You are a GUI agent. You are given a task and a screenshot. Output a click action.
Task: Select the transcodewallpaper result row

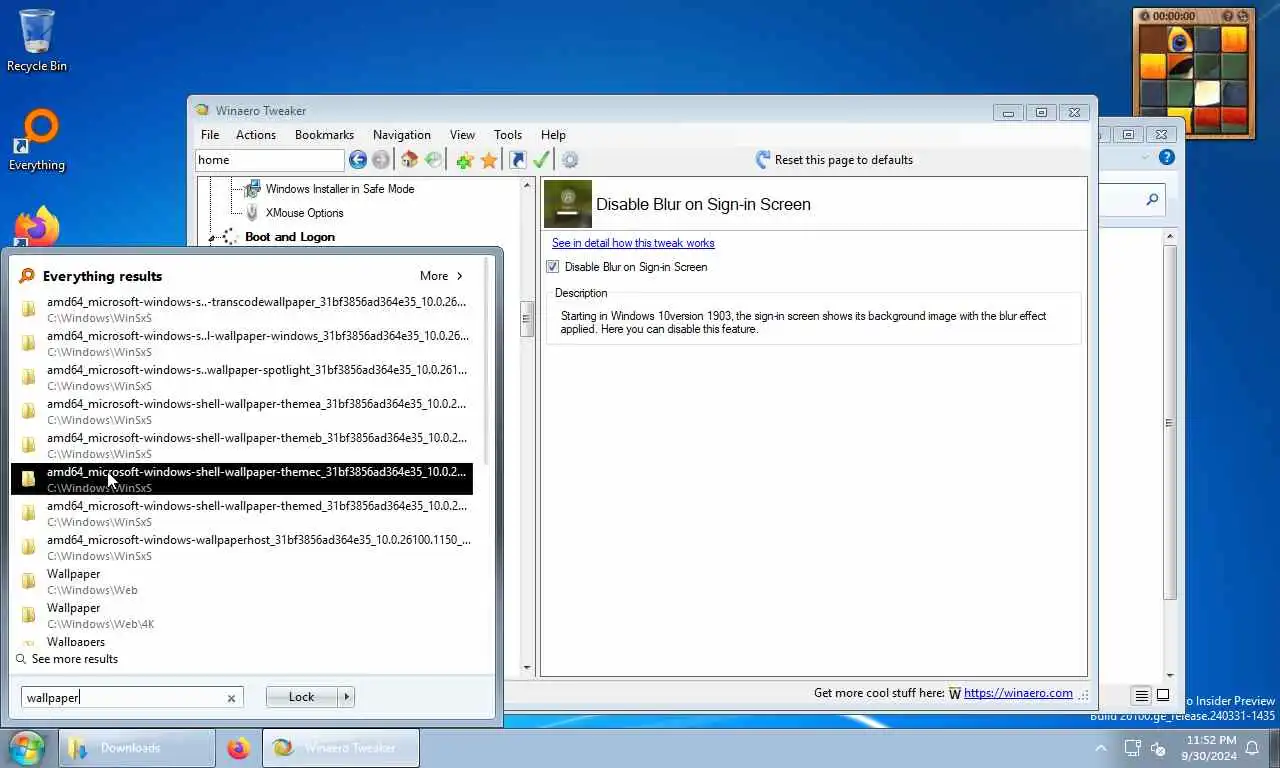pyautogui.click(x=241, y=309)
